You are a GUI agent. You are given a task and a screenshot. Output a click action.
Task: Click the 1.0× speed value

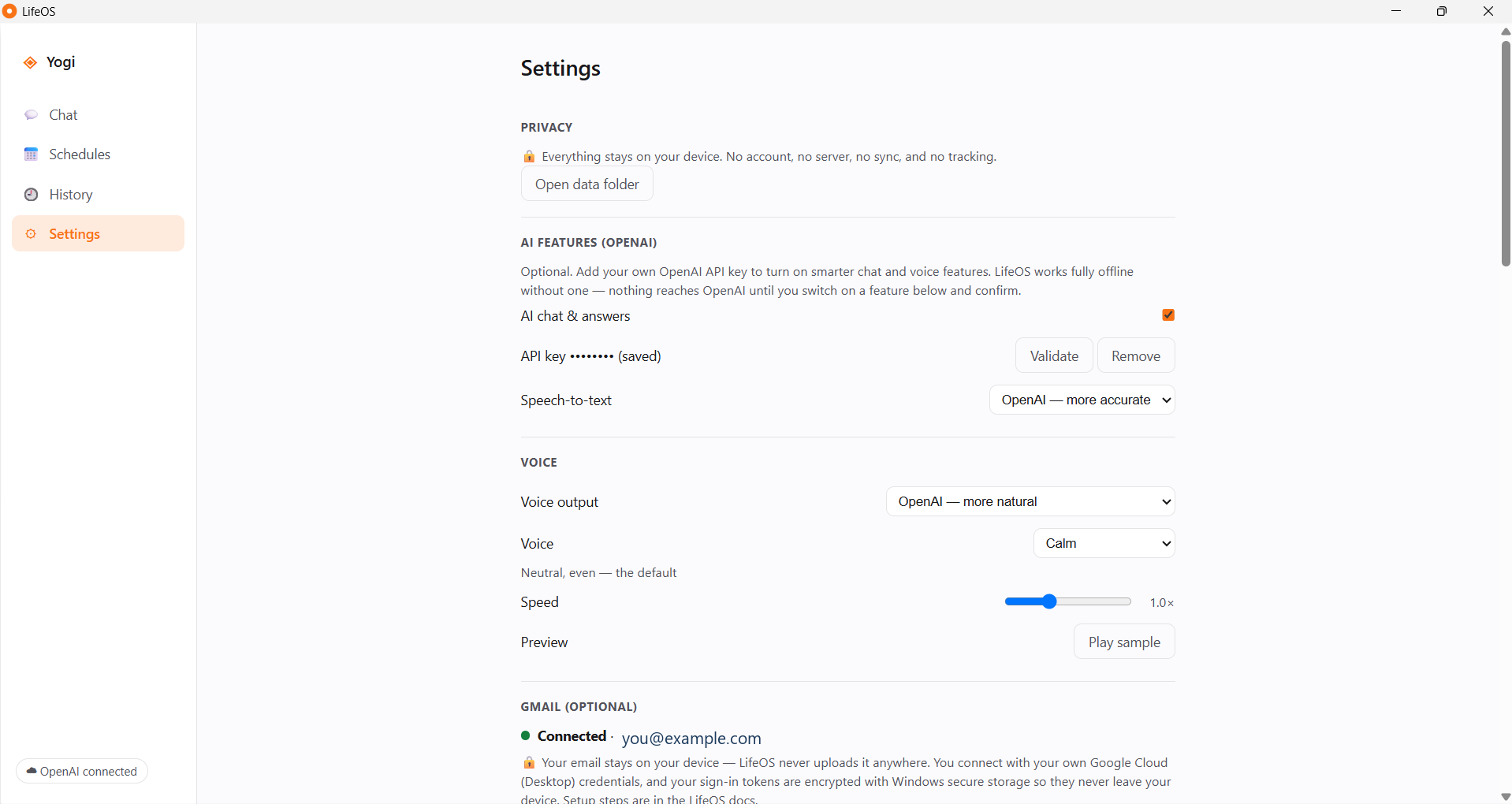pos(1162,603)
